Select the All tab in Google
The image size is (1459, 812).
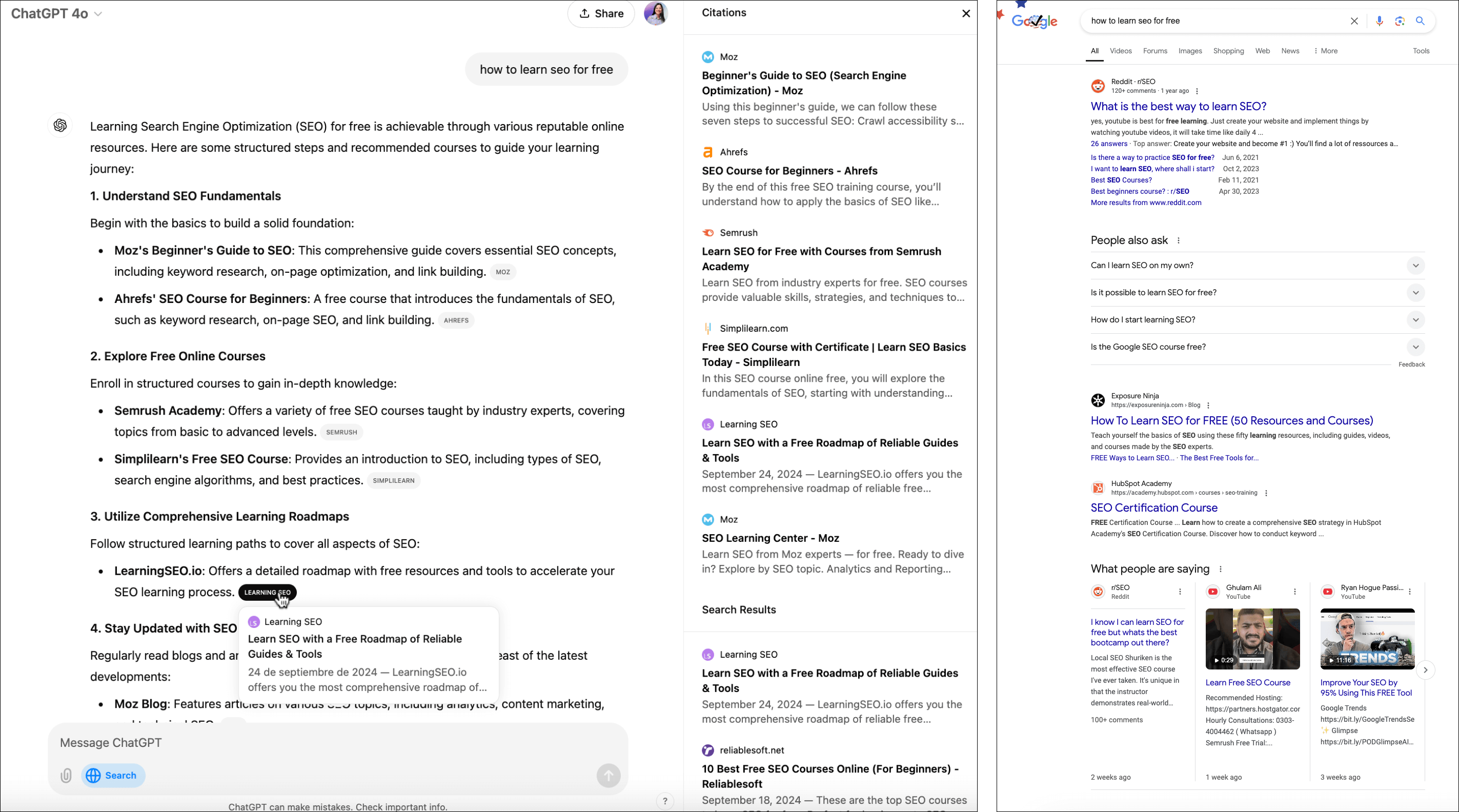1095,51
